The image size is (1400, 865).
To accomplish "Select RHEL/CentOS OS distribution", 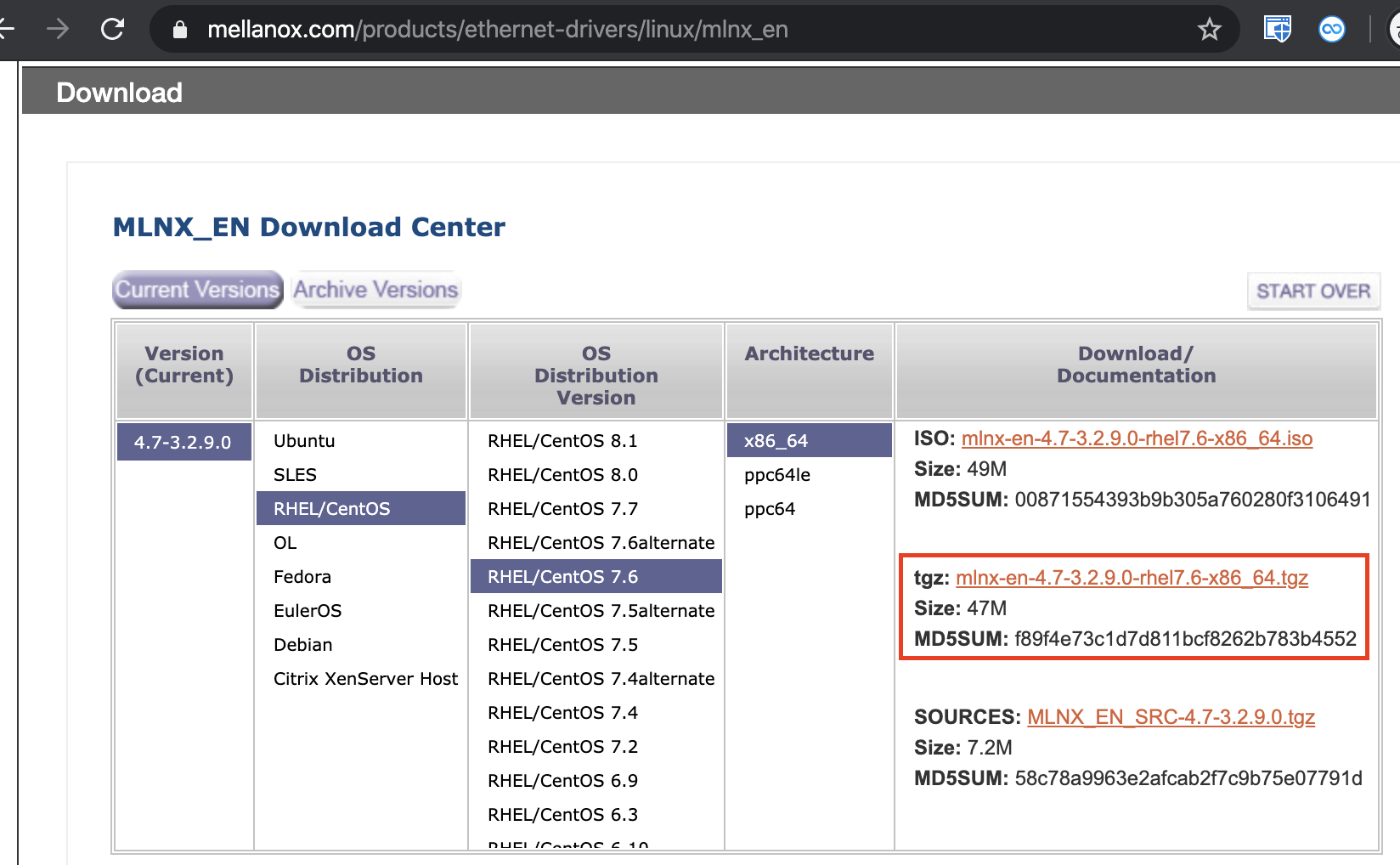I will (x=360, y=508).
